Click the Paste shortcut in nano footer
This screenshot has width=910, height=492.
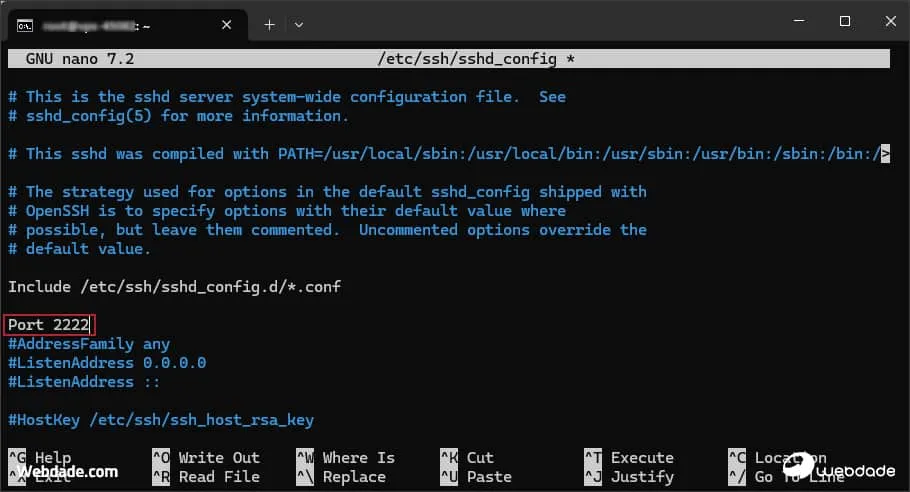pos(489,477)
